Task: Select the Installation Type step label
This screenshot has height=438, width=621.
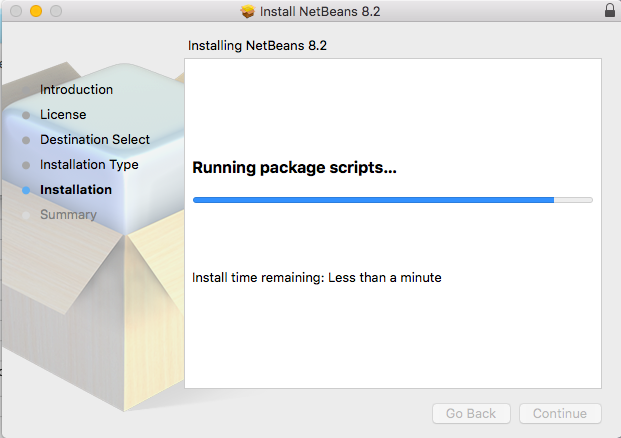Action: point(89,165)
